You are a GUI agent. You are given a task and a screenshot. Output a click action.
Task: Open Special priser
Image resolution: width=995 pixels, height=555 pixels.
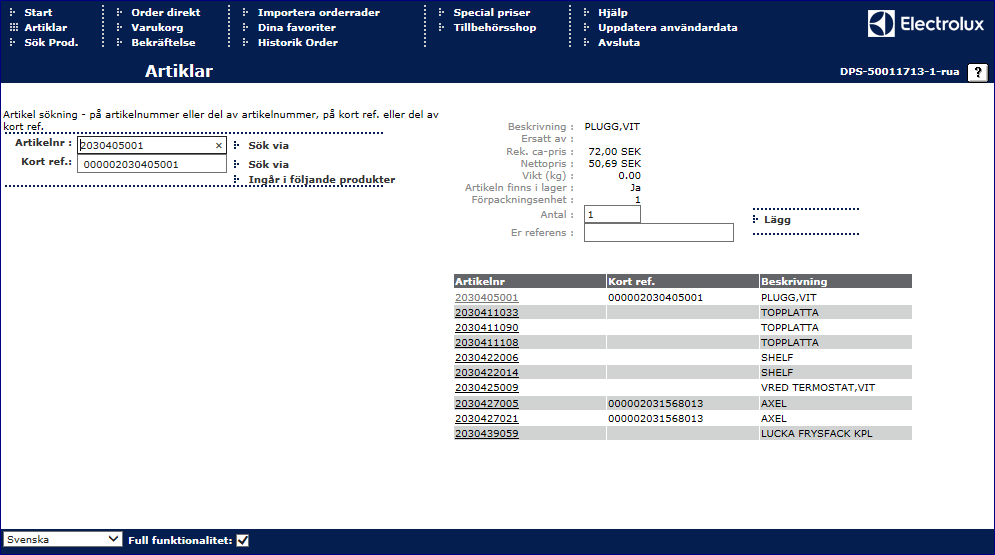coord(491,12)
